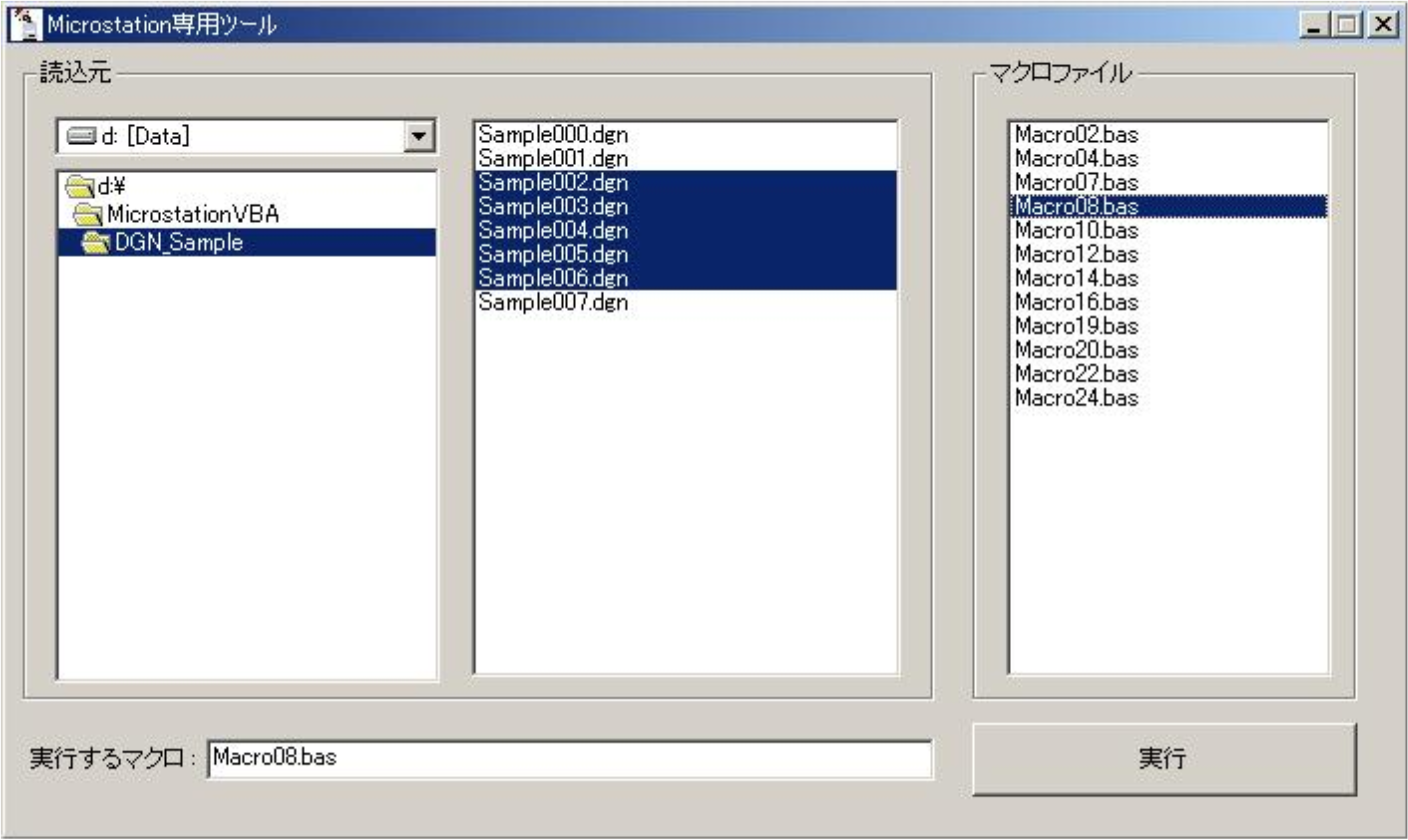The width and height of the screenshot is (1408, 840).
Task: Choose Macro12.bas in the macro list
Action: point(1168,254)
